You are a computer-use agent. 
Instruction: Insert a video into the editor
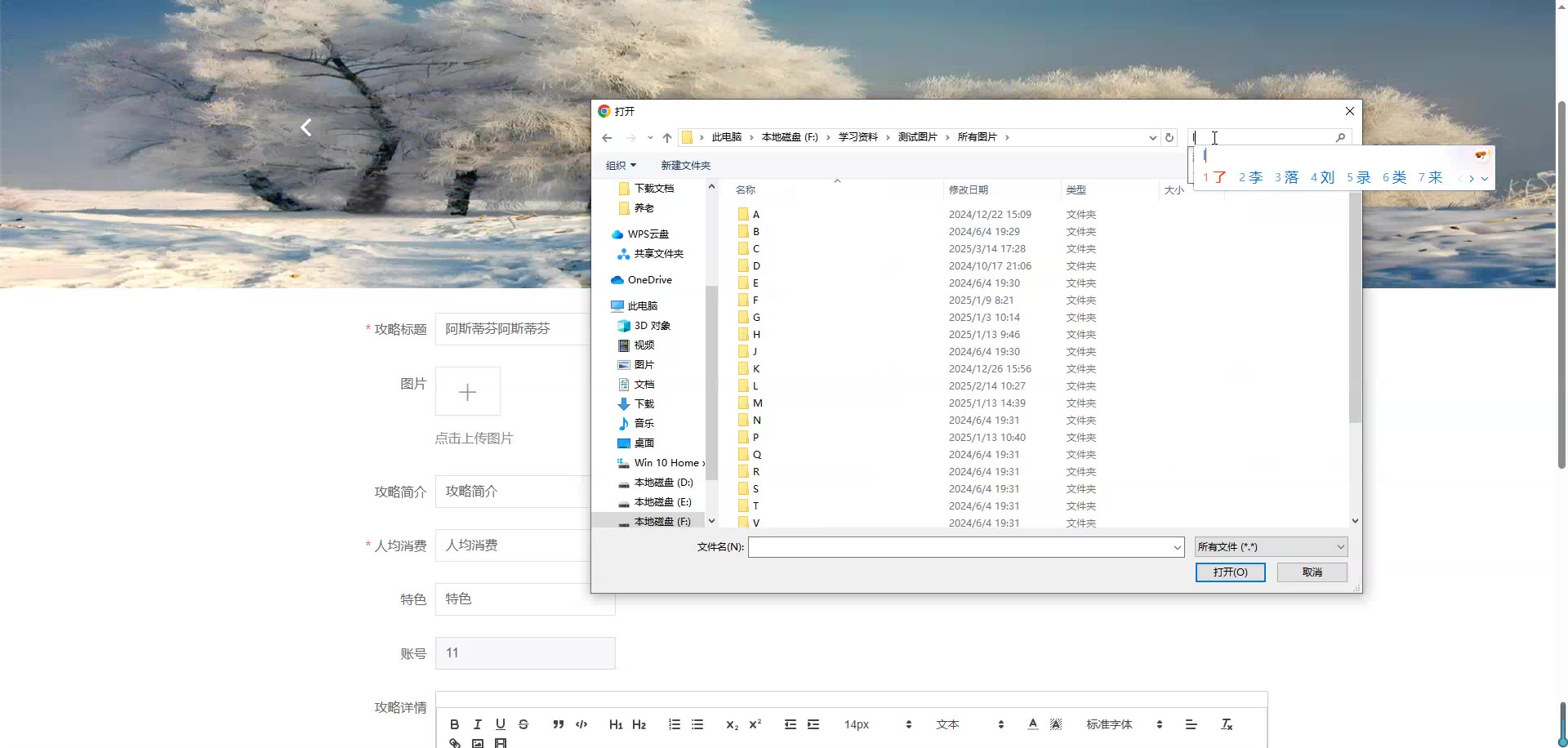click(501, 743)
